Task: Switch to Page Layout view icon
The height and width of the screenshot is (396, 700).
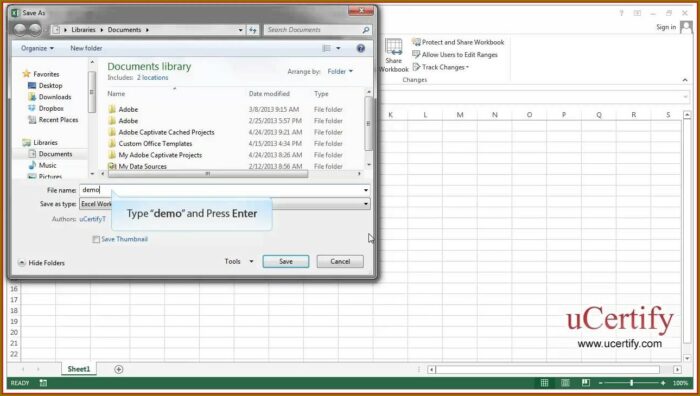Action: [x=565, y=383]
